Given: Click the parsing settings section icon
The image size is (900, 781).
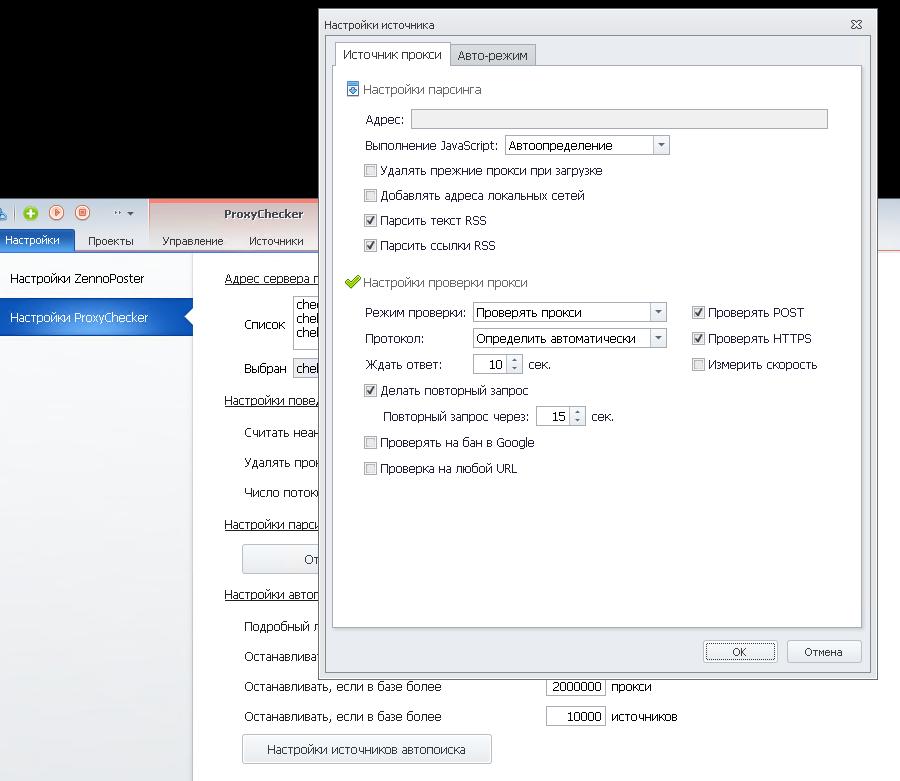Looking at the screenshot, I should pyautogui.click(x=352, y=90).
